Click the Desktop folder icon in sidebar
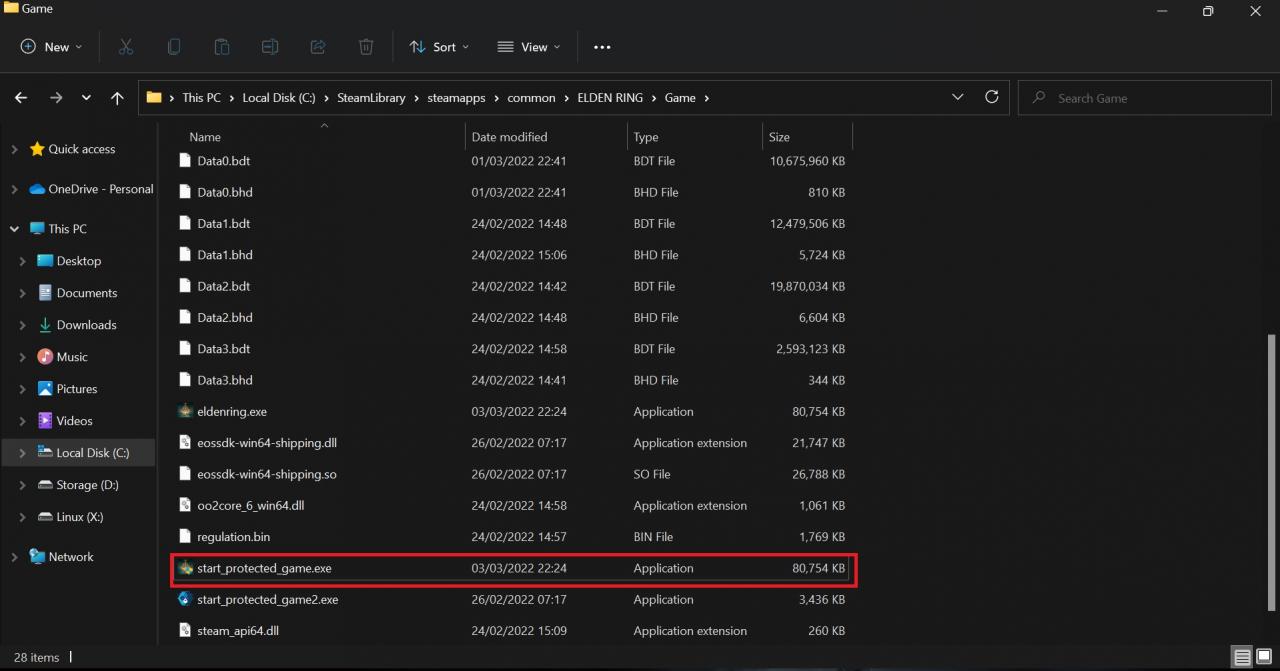Viewport: 1280px width, 671px height. [45, 261]
